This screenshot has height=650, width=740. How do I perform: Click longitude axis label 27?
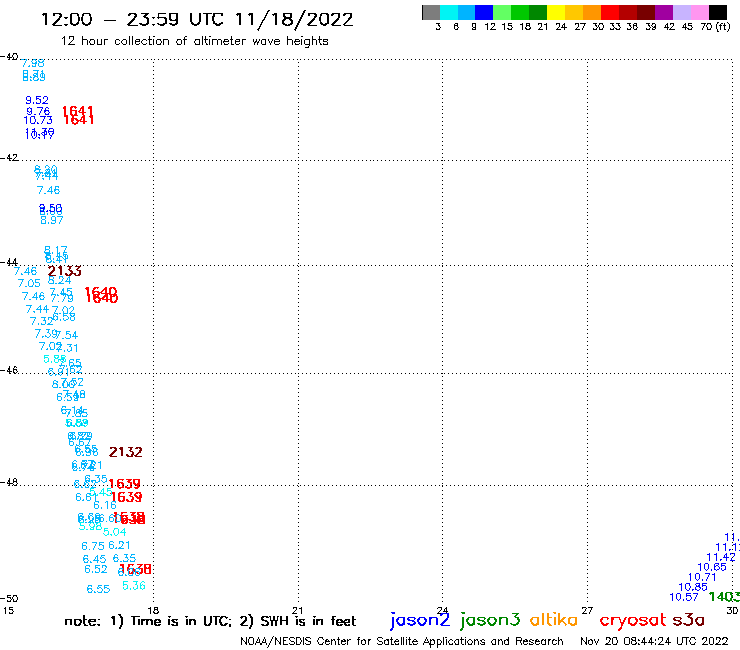(x=587, y=610)
